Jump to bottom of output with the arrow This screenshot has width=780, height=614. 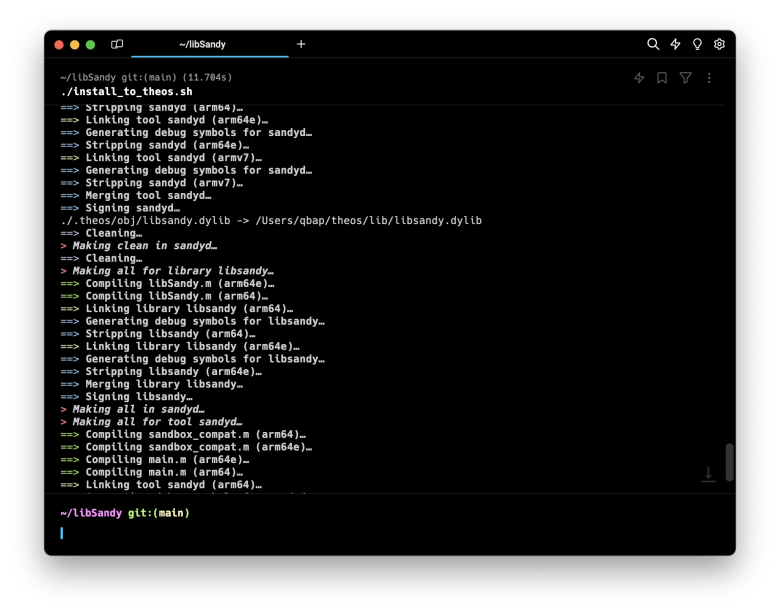click(708, 474)
